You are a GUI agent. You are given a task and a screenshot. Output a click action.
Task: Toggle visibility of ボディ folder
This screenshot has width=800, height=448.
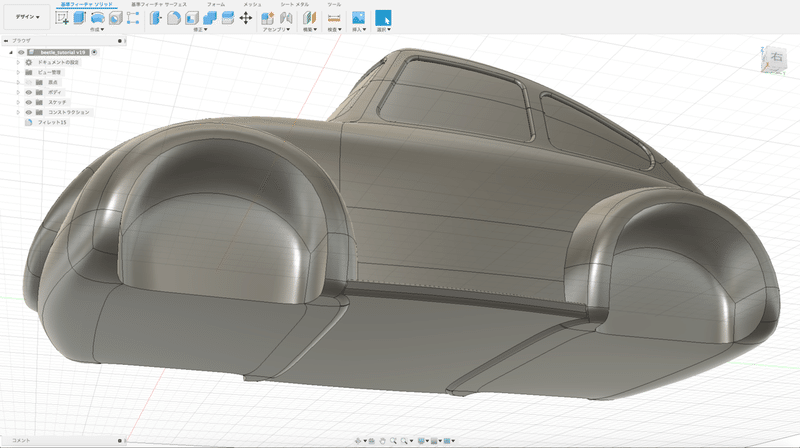[x=27, y=92]
